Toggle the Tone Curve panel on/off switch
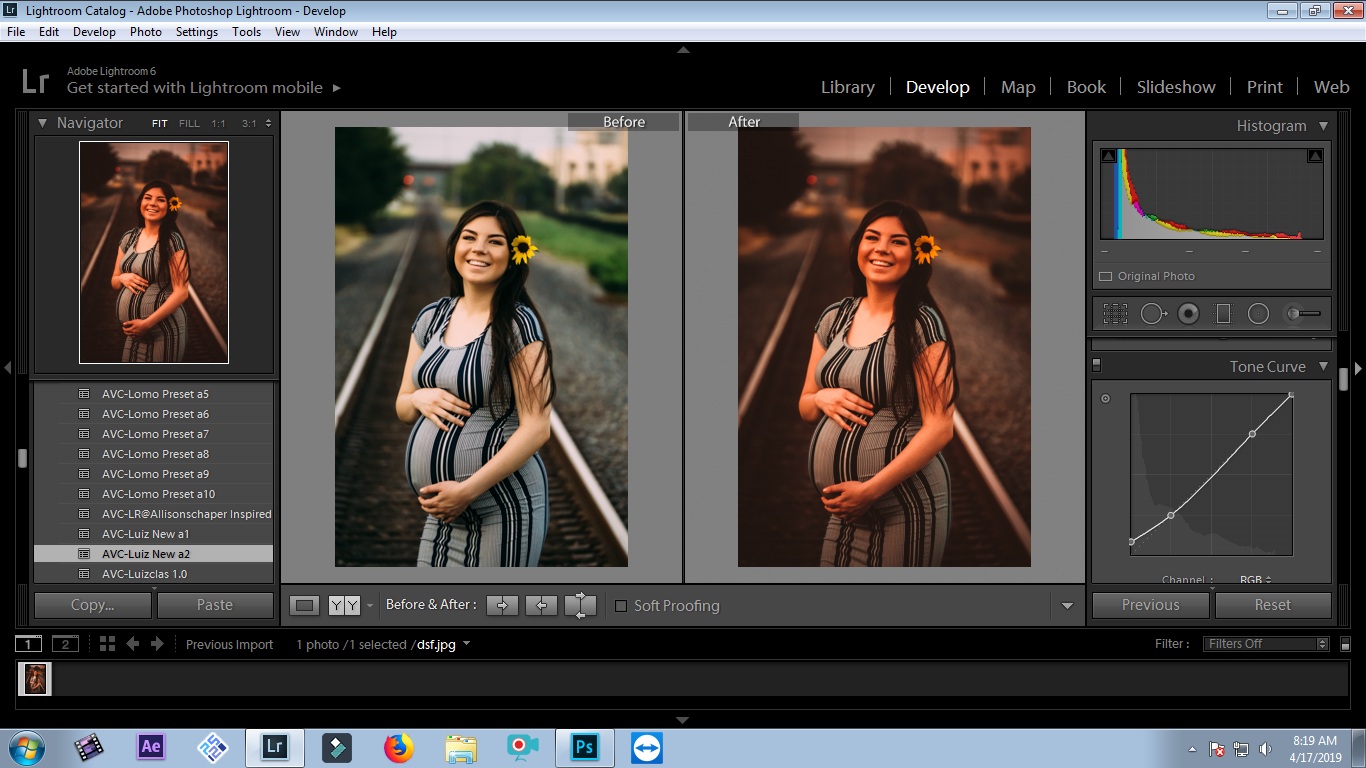The width and height of the screenshot is (1366, 768). coord(1096,365)
